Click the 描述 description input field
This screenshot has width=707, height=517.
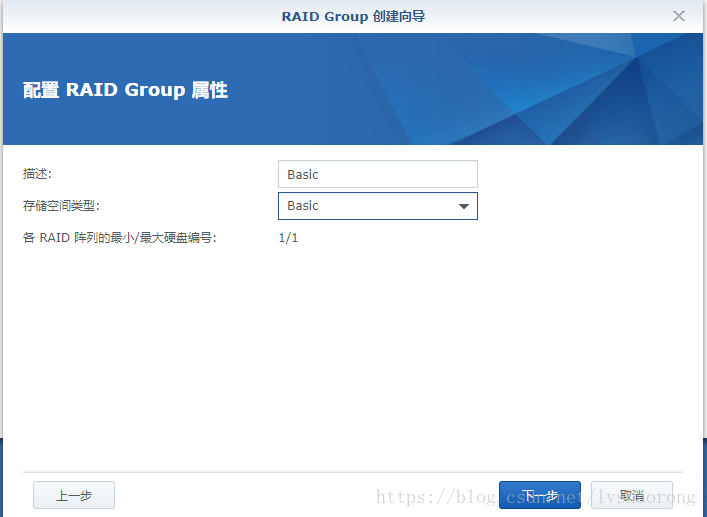coord(378,174)
